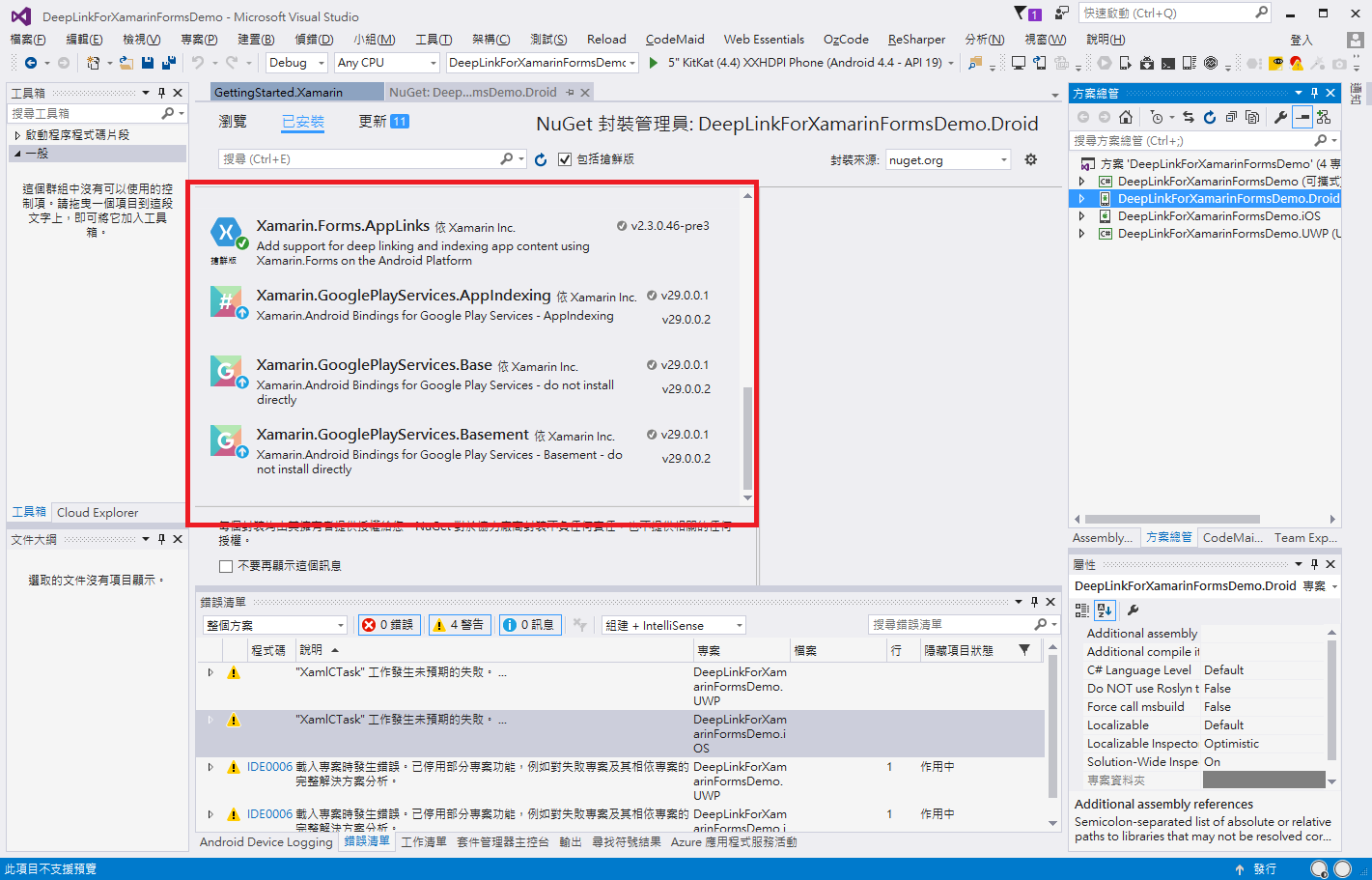Click the sign-in link
The width and height of the screenshot is (1372, 880).
1302,40
